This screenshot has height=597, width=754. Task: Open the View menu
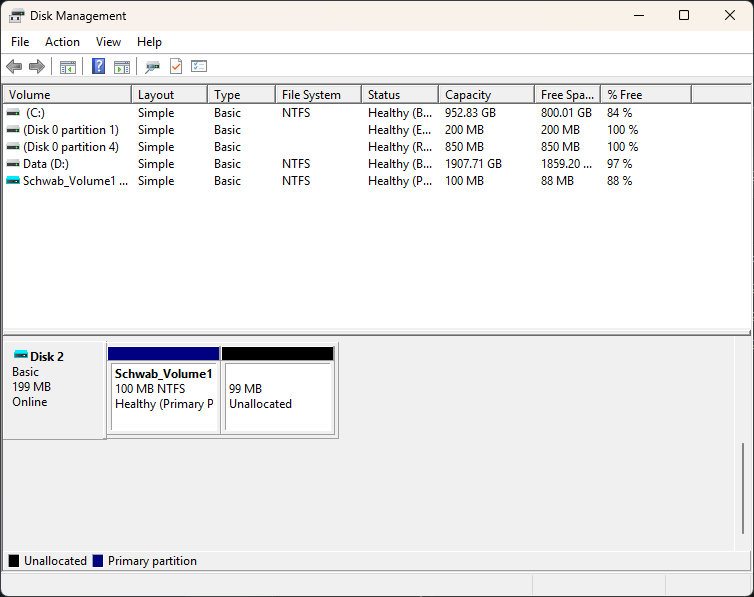(x=108, y=42)
